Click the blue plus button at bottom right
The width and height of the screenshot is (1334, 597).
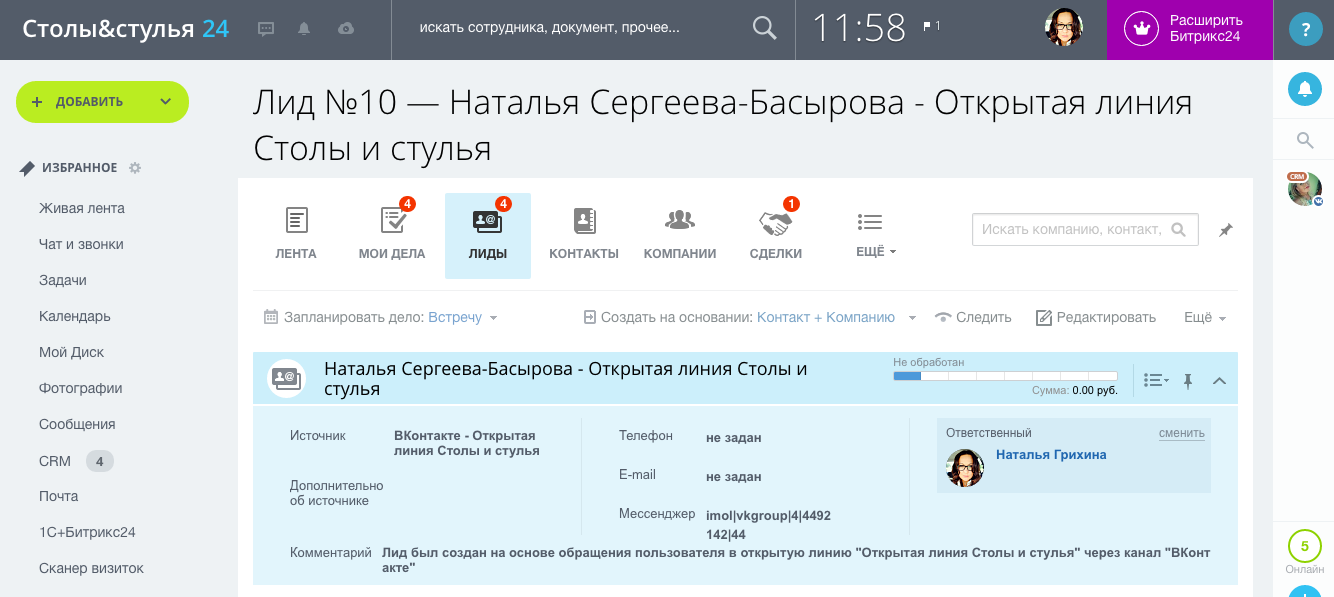[1304, 592]
